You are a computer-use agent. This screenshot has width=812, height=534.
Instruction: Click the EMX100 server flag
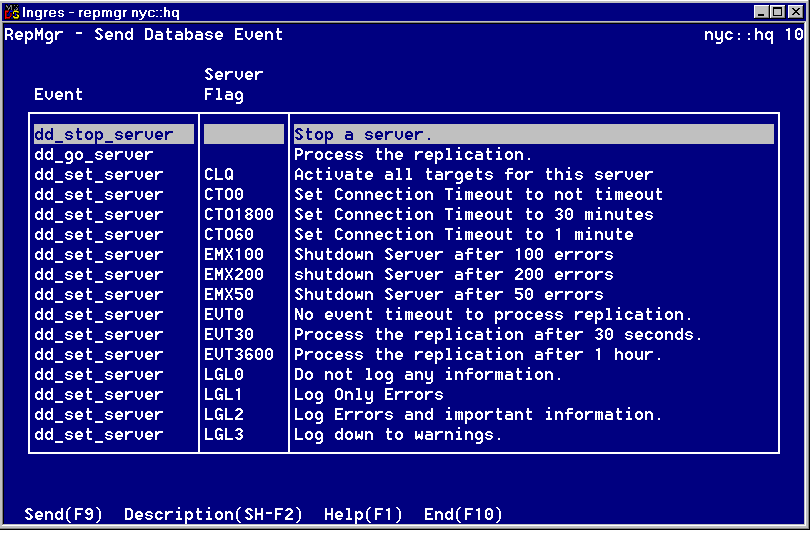point(234,255)
